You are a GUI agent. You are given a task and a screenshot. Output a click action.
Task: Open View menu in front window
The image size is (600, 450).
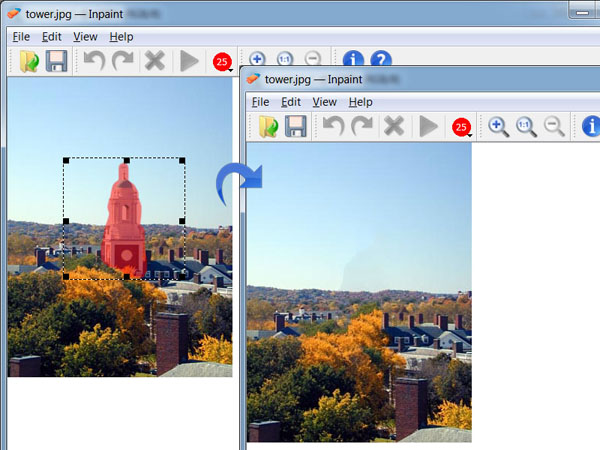coord(324,102)
